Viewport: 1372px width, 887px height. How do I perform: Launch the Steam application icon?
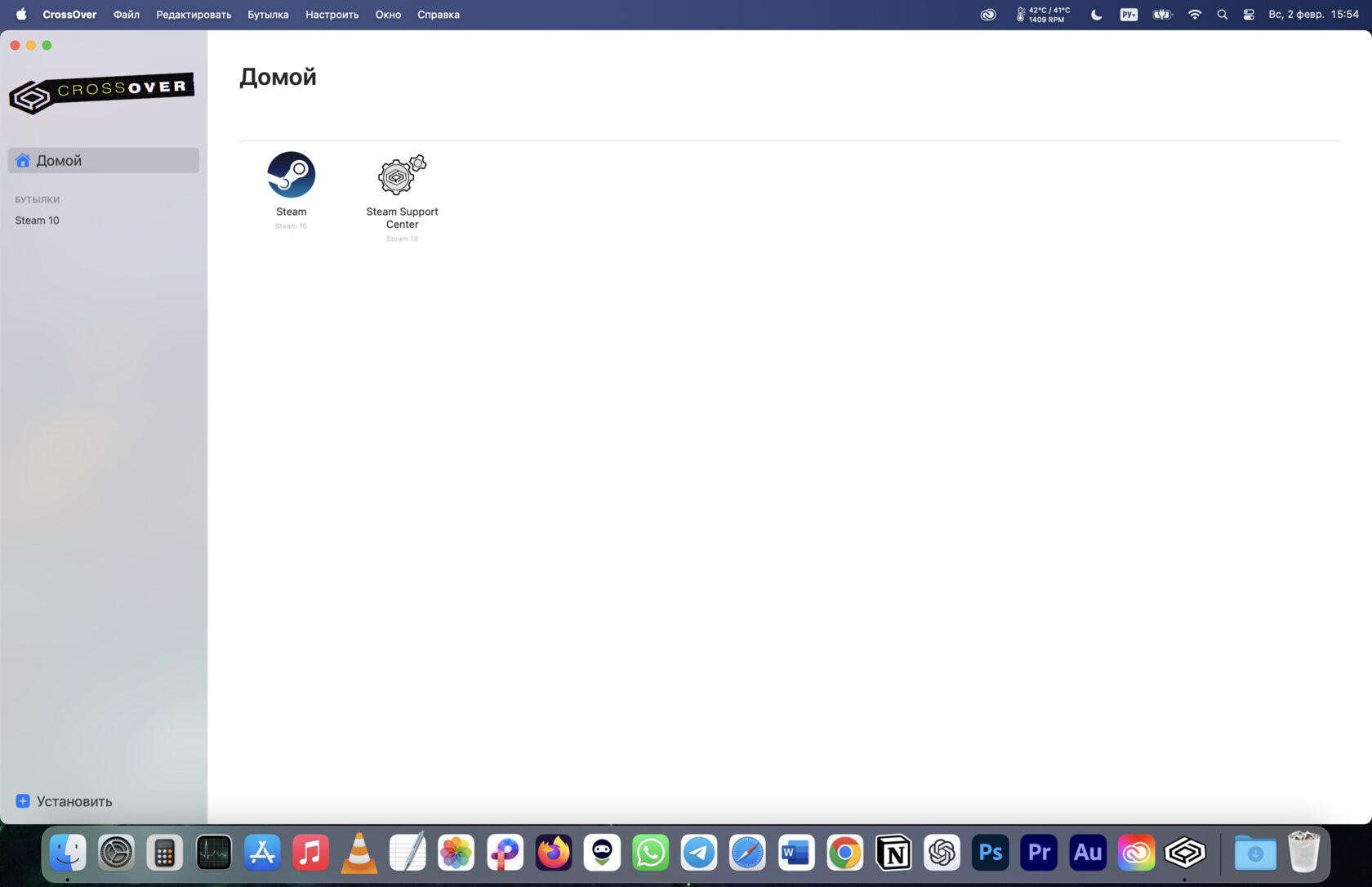click(291, 175)
